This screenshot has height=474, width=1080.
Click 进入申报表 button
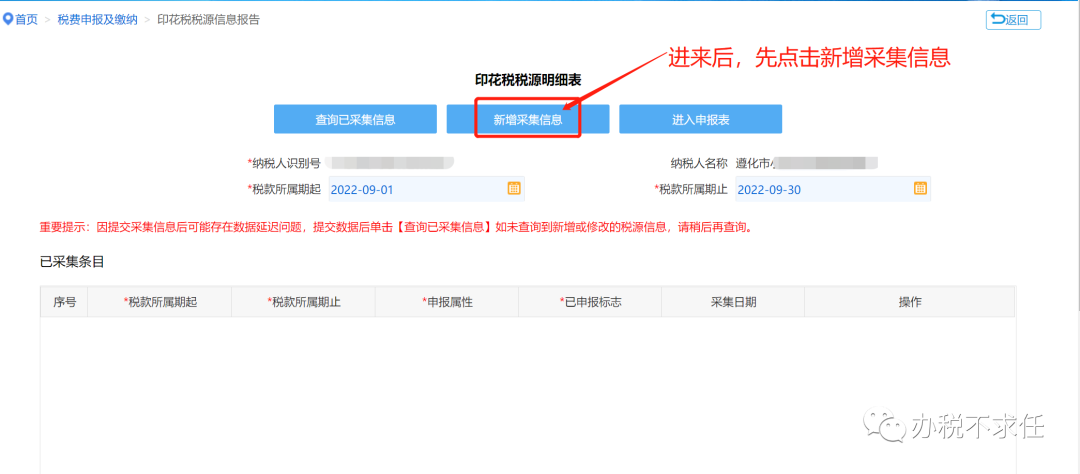point(700,119)
